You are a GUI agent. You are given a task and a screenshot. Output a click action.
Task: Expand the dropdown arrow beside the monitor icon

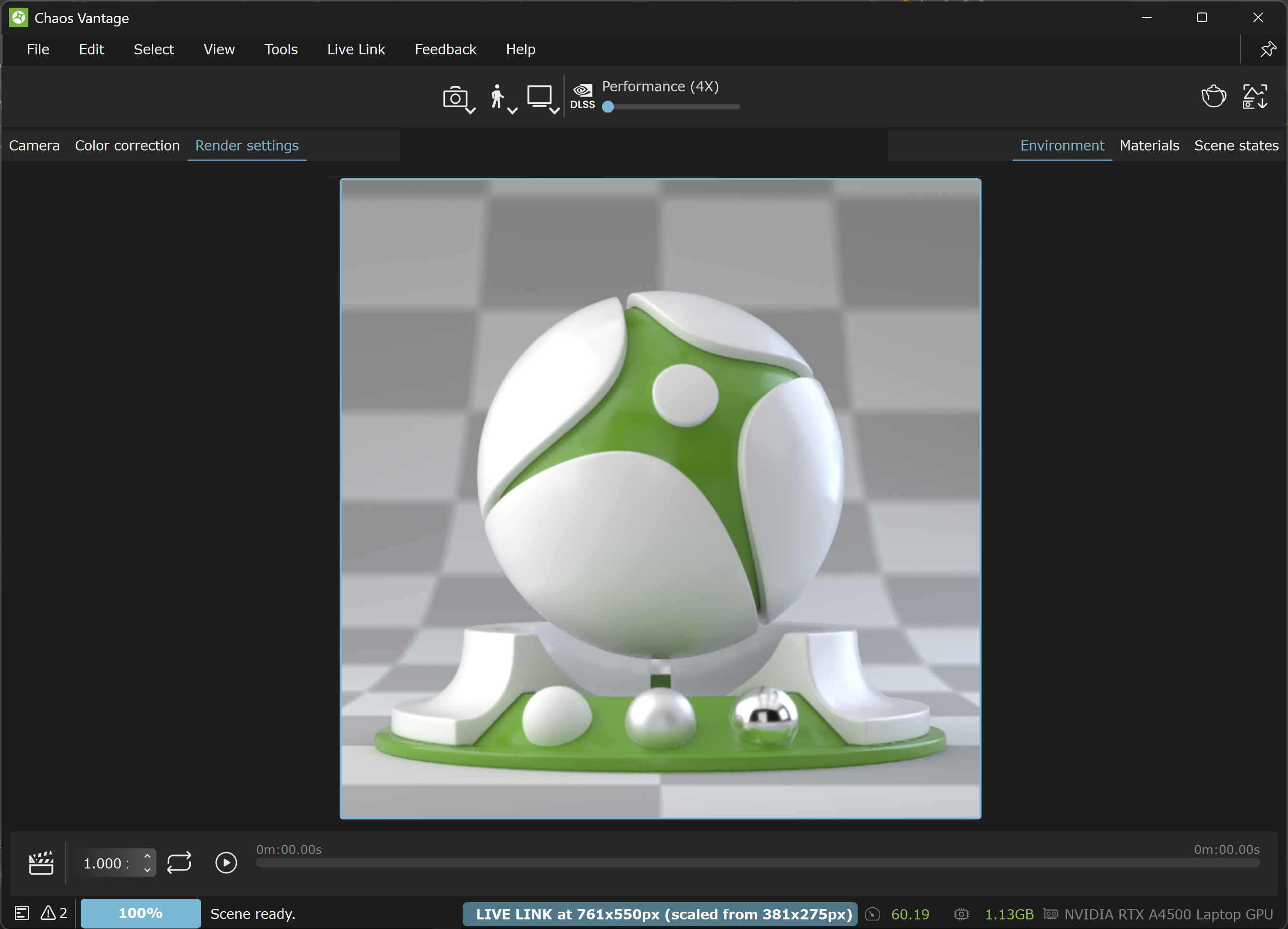(555, 111)
